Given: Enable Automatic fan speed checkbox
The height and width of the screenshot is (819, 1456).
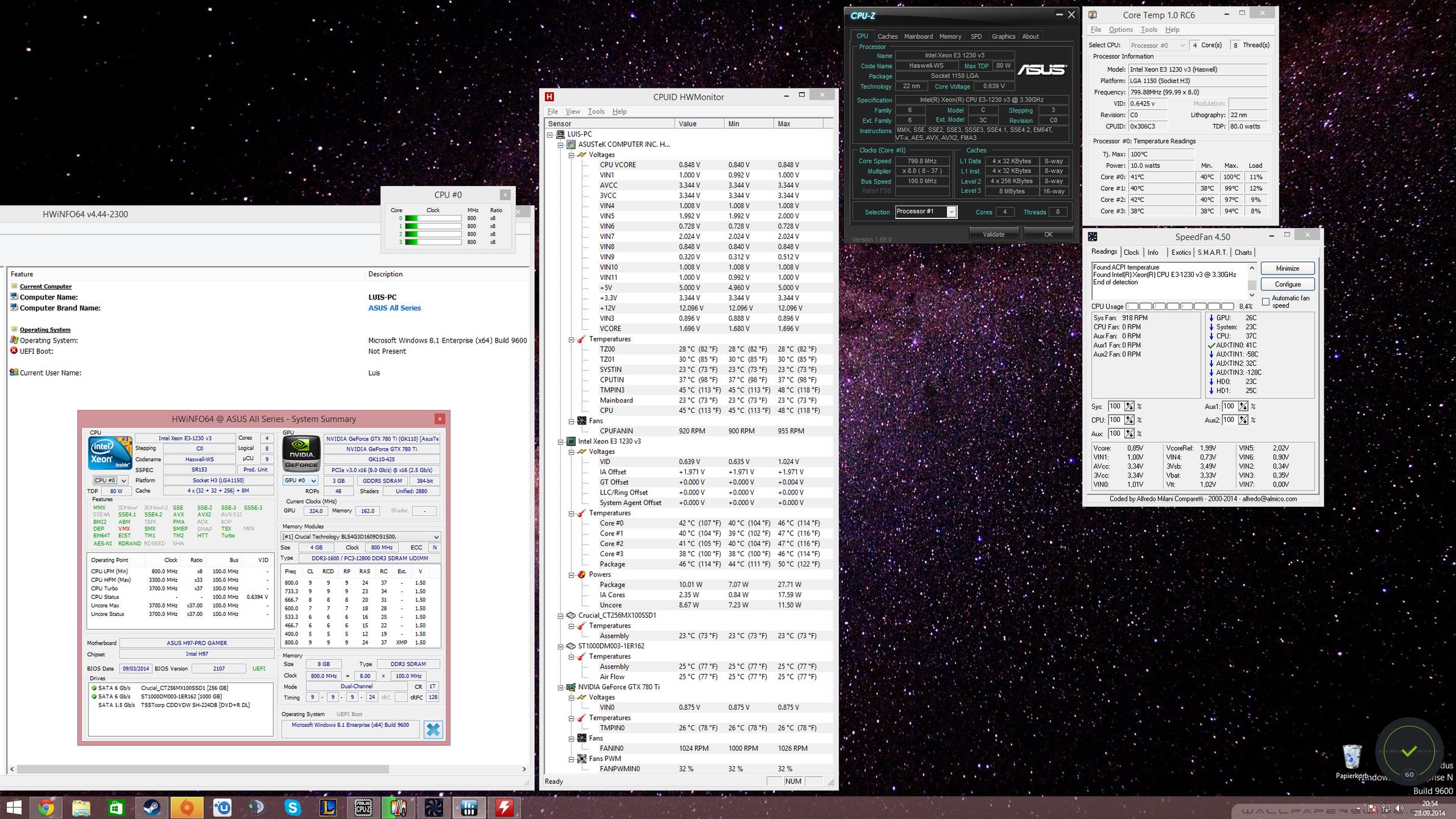Looking at the screenshot, I should coord(1266,302).
